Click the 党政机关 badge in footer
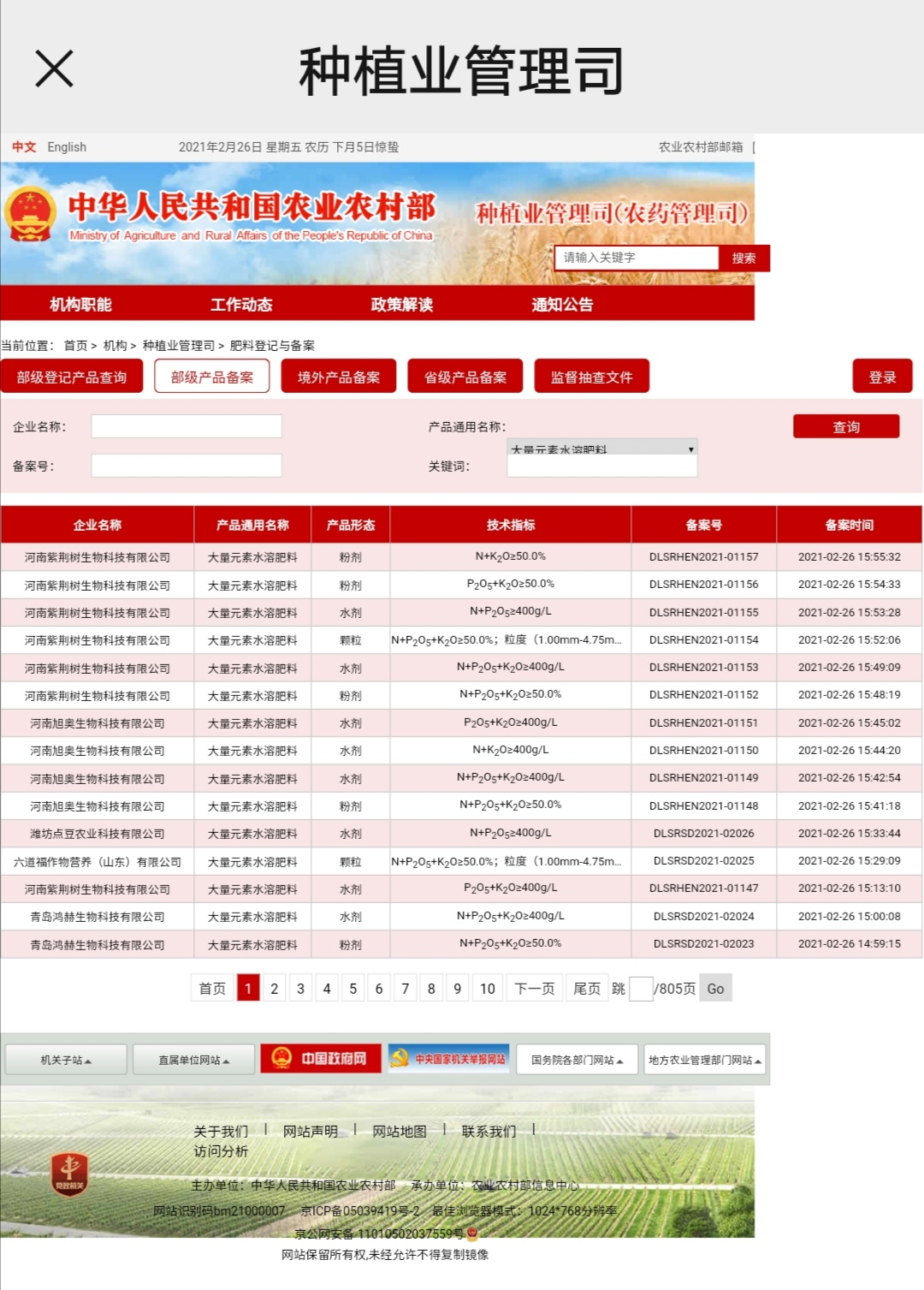 (70, 1174)
